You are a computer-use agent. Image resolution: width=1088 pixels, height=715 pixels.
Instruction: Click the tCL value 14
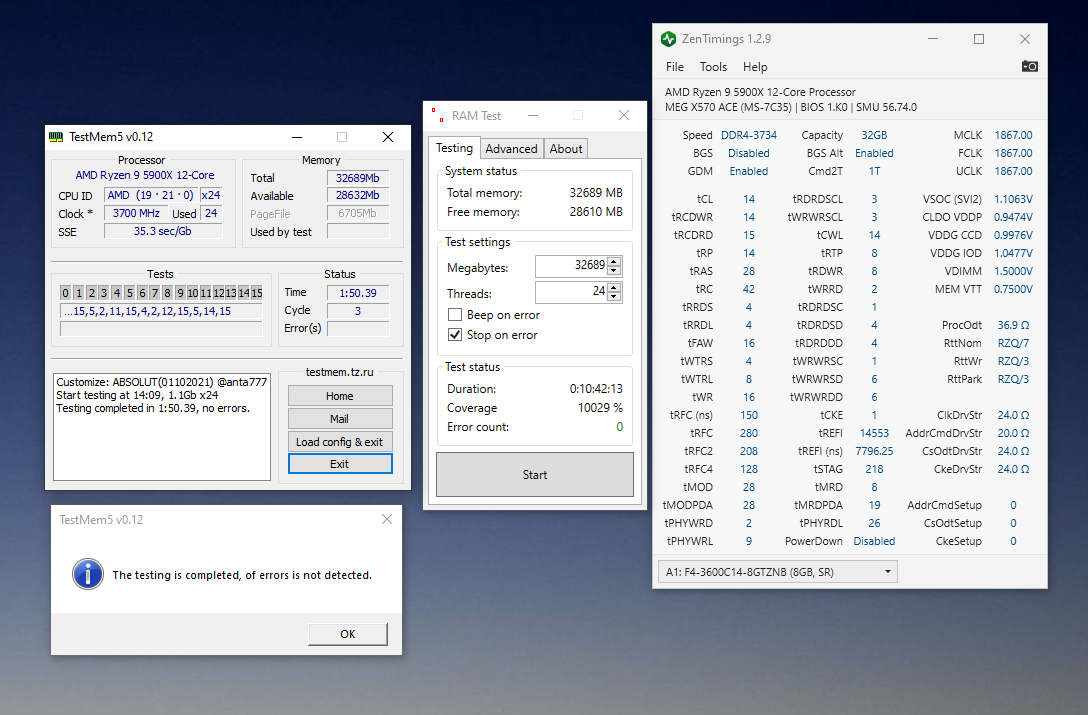[749, 199]
